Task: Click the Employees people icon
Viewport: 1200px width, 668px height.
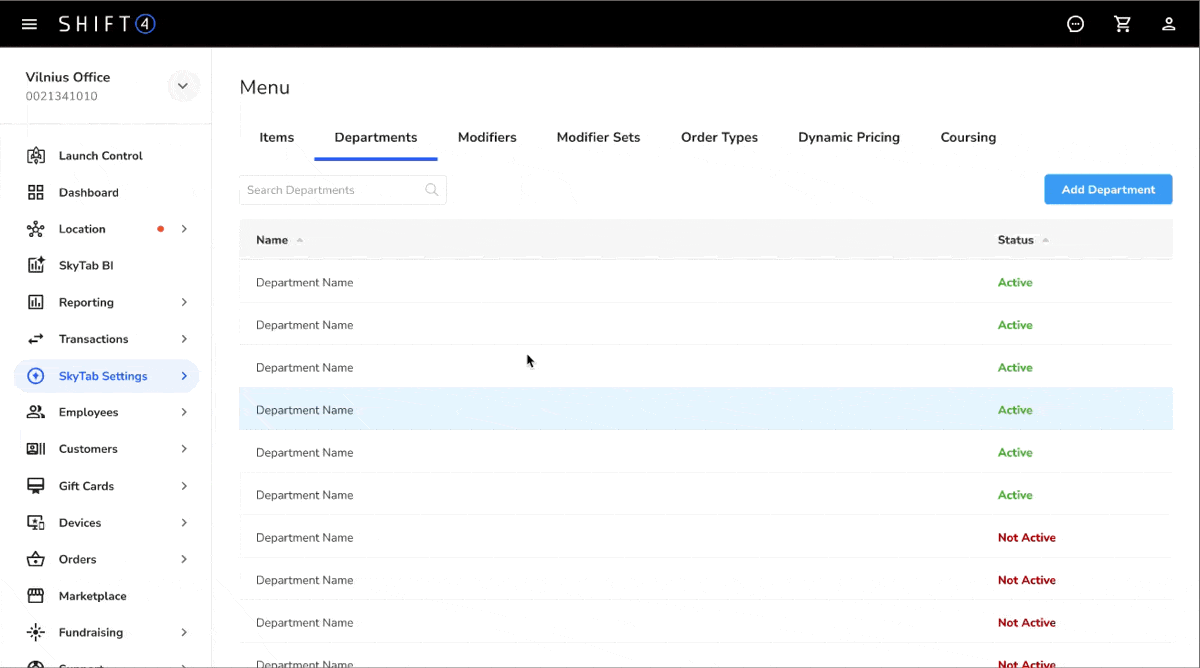Action: [x=36, y=412]
